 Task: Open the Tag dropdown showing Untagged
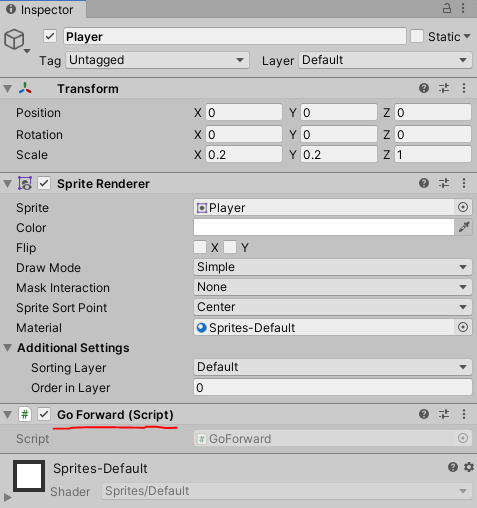157,60
